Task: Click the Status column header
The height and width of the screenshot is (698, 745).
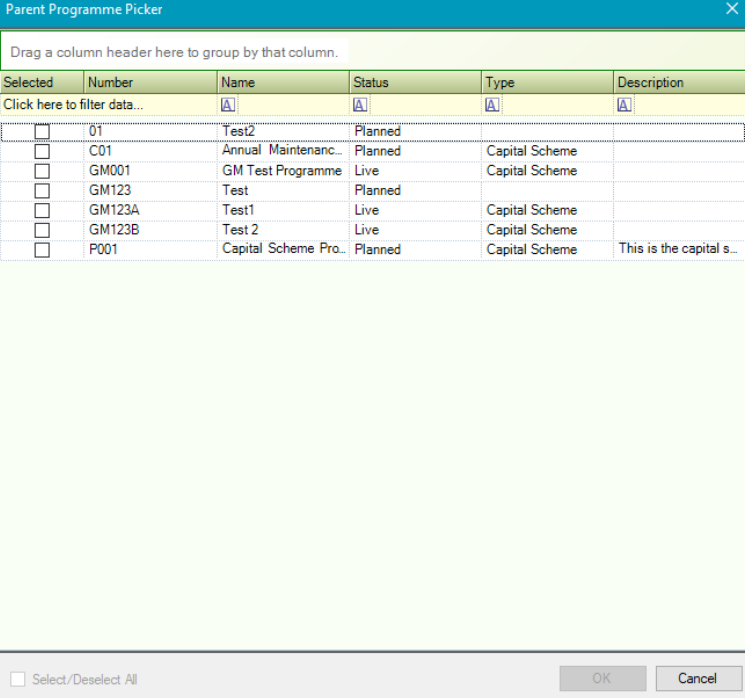Action: 415,83
